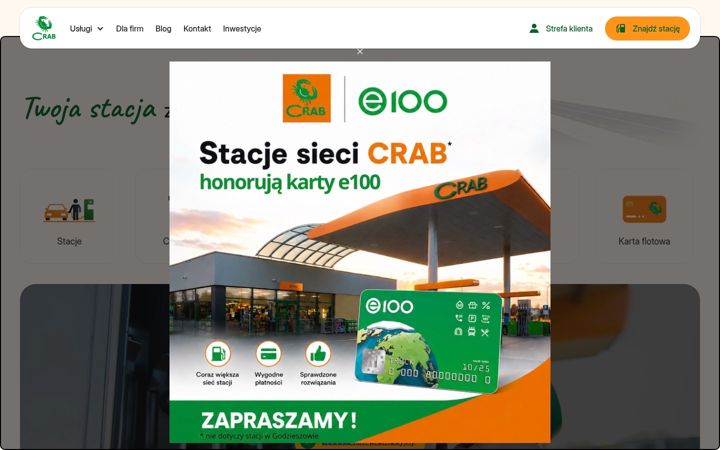Click the user profile icon beside Strefa klienta
The image size is (720, 450).
(x=534, y=28)
